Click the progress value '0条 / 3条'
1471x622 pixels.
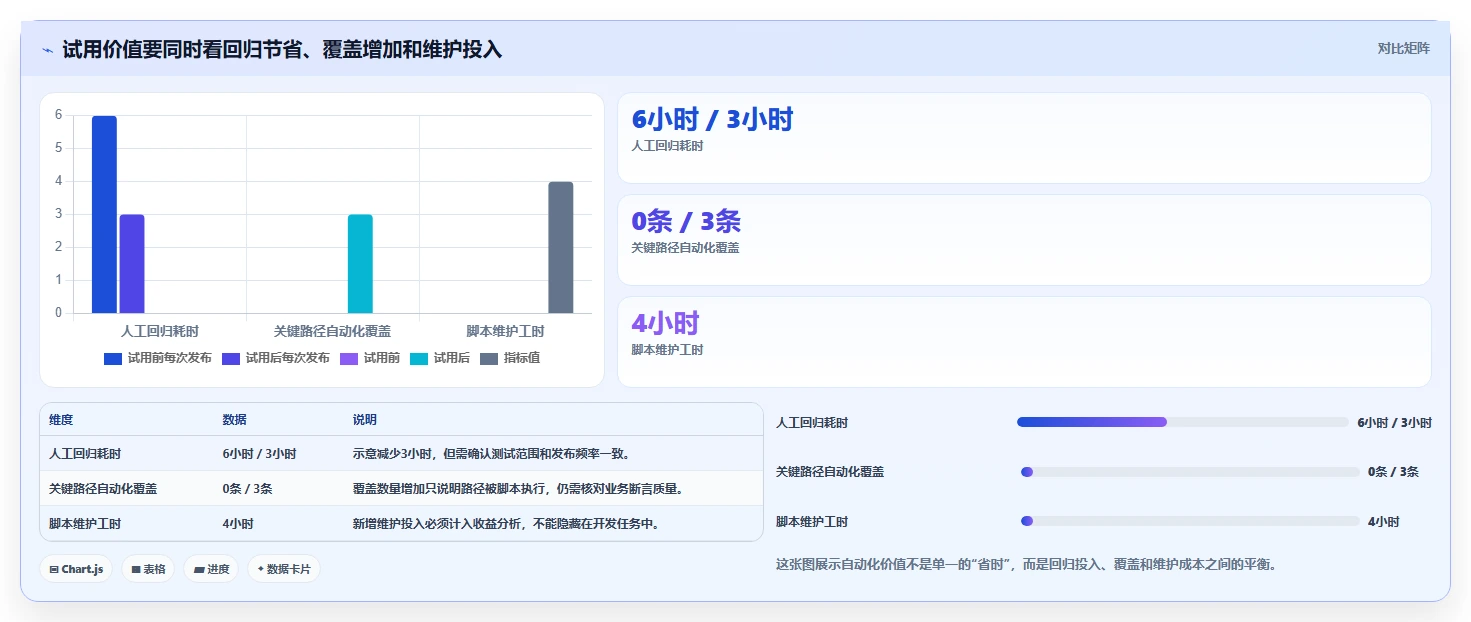1393,472
